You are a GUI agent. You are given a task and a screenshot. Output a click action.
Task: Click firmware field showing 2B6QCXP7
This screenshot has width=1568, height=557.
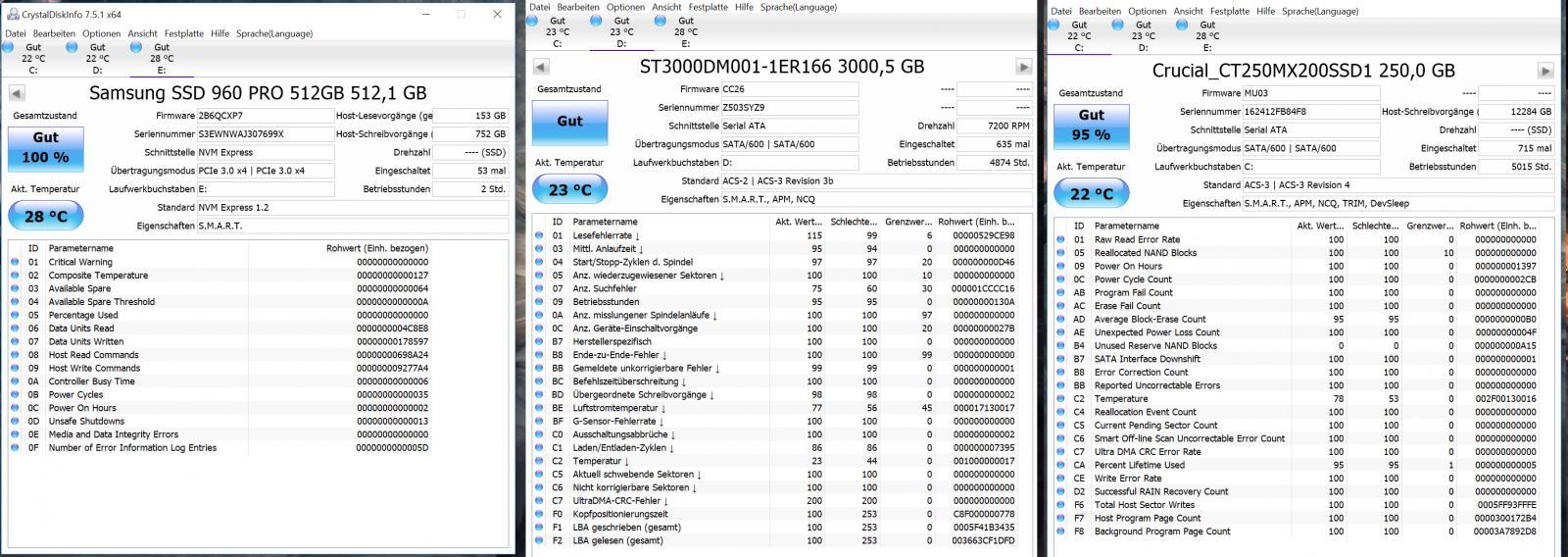pyautogui.click(x=266, y=116)
